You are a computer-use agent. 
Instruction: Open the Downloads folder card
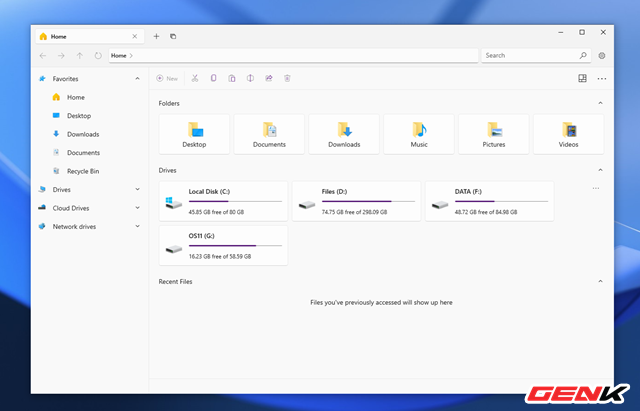(x=344, y=134)
